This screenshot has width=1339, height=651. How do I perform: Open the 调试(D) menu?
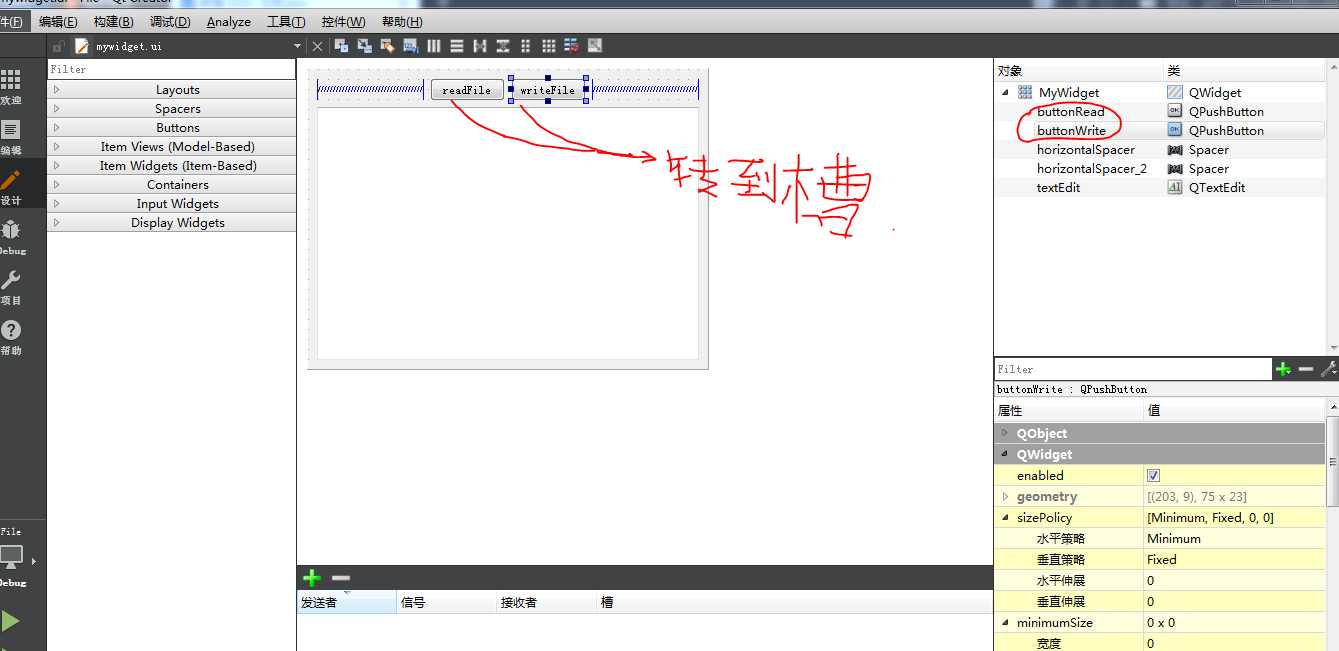pos(170,21)
